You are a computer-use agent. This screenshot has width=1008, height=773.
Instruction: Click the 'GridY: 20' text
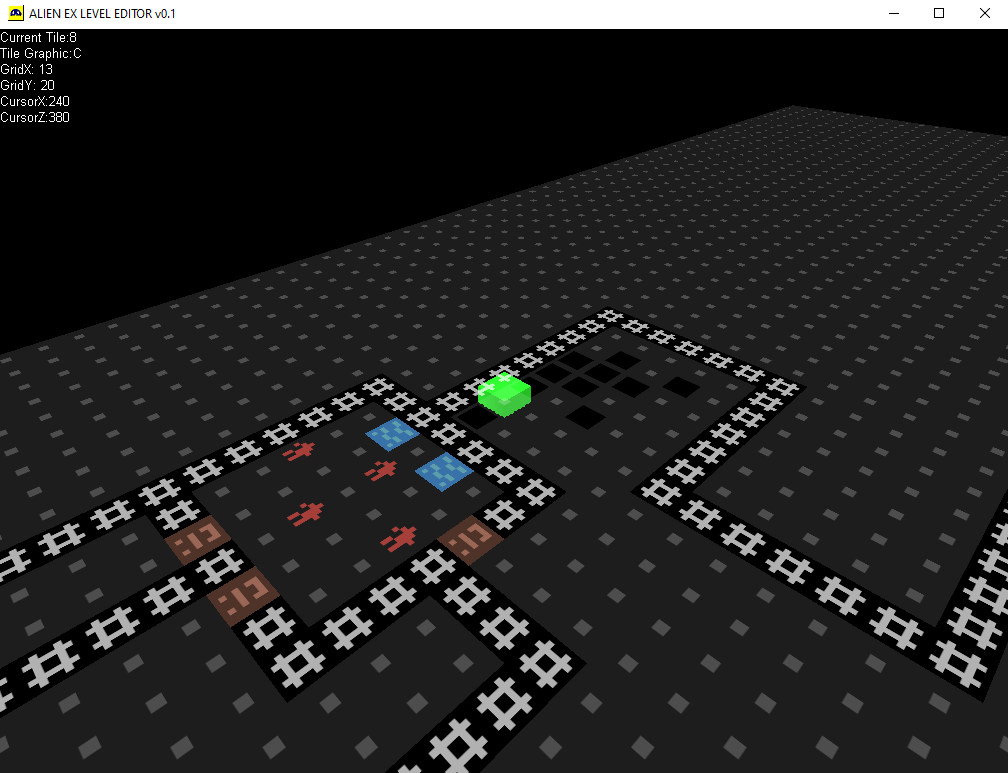click(28, 86)
